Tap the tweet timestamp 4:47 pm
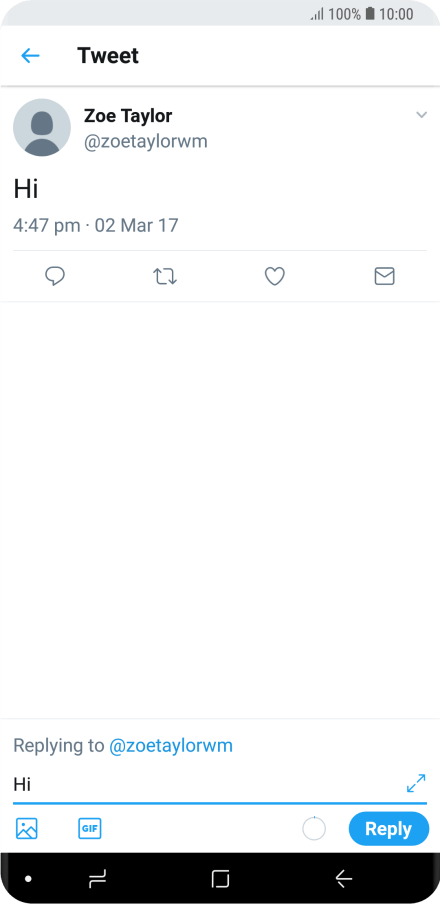The height and width of the screenshot is (904, 440). click(47, 225)
